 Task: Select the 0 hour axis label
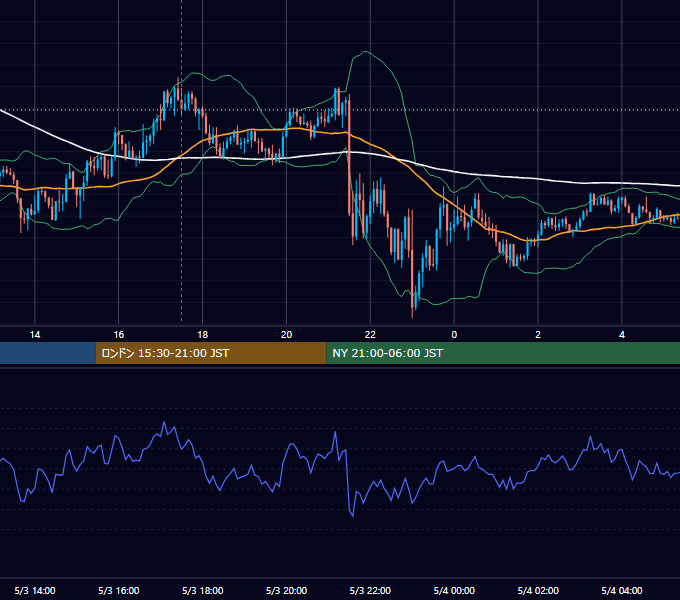coord(454,335)
